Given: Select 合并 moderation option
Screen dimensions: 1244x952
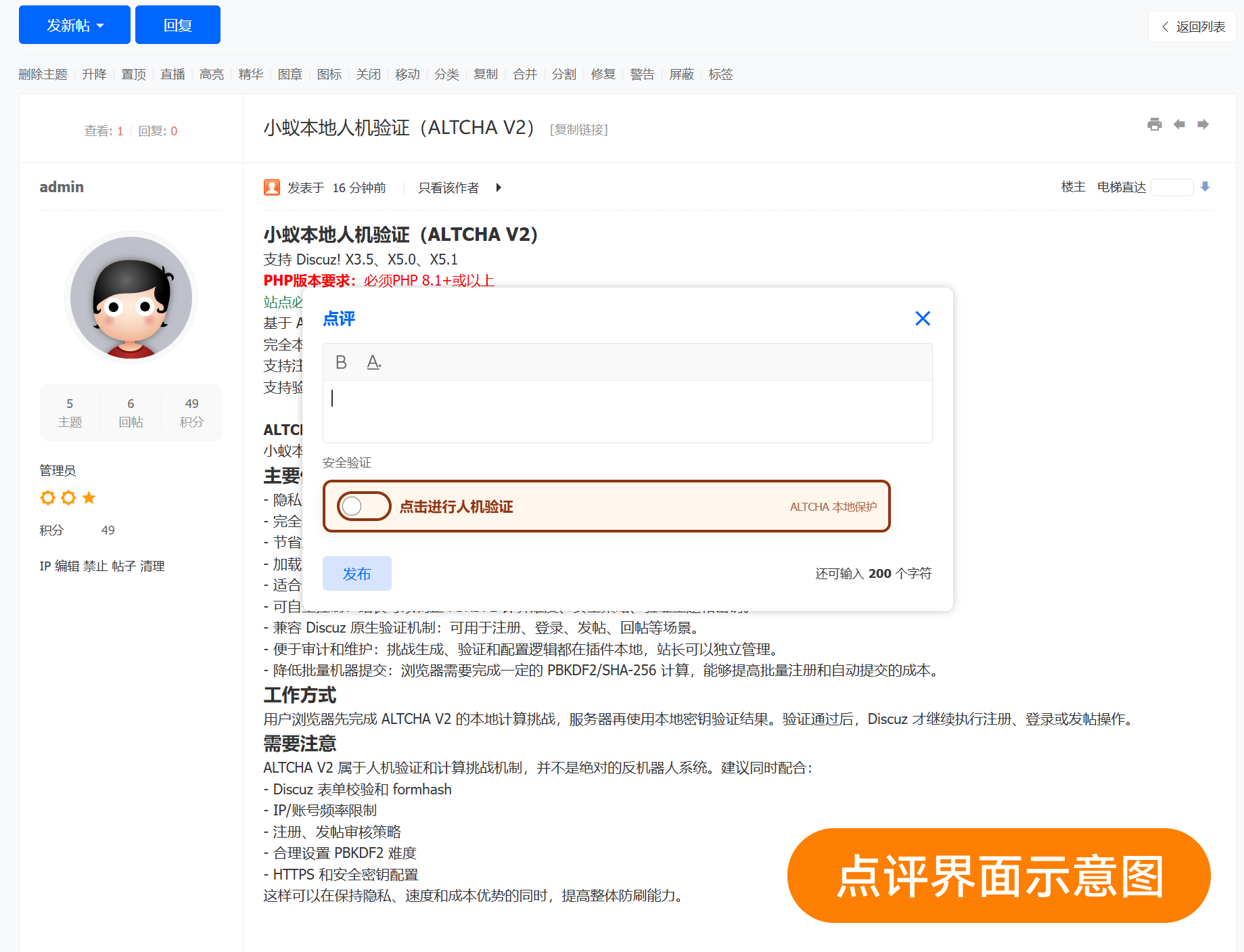Looking at the screenshot, I should coord(525,74).
